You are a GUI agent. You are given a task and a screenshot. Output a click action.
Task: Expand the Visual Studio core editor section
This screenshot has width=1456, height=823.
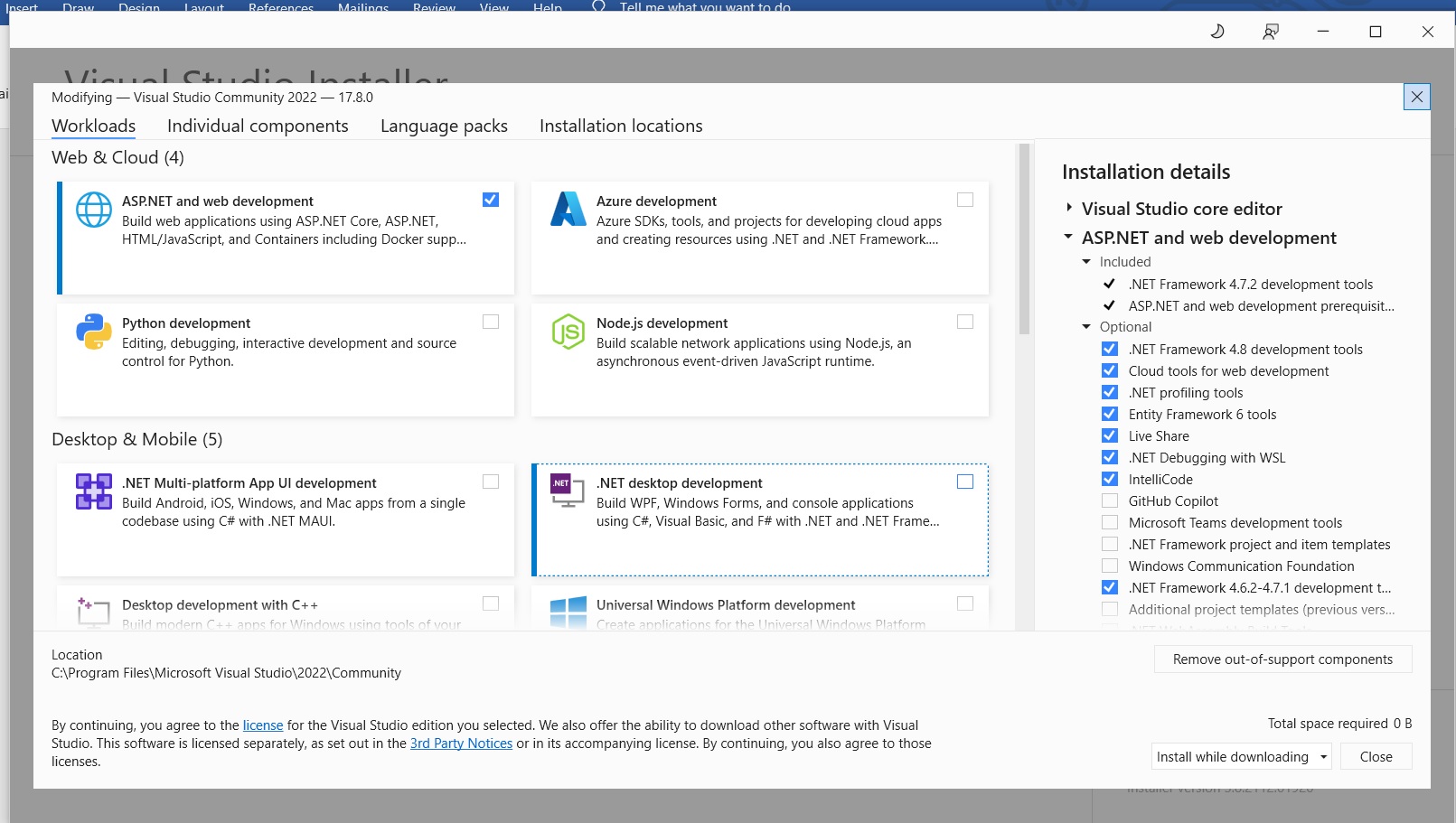(1069, 209)
